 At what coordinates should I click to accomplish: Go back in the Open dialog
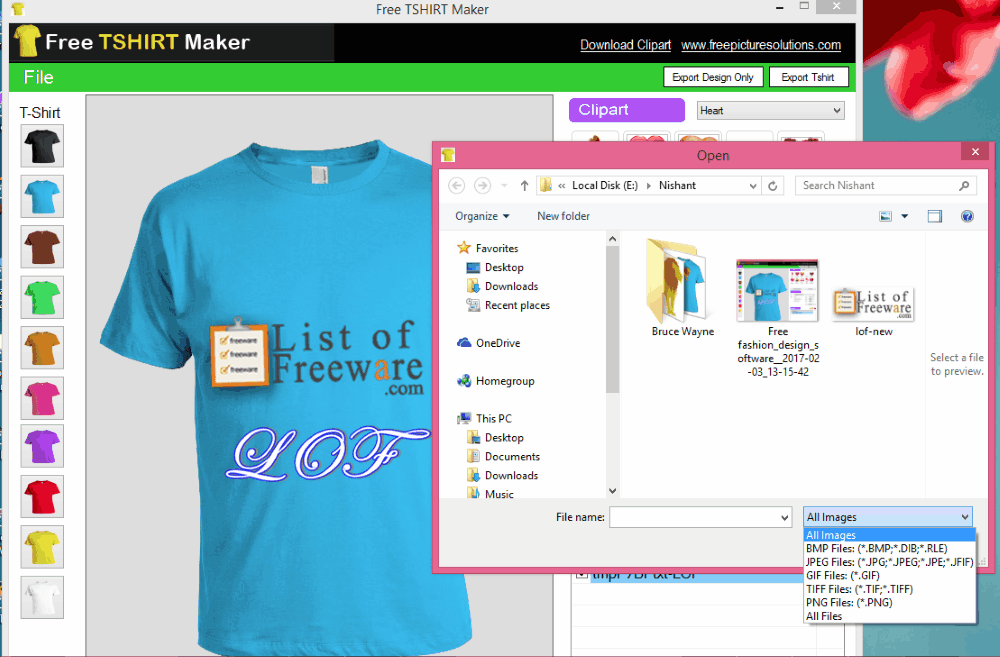point(457,186)
